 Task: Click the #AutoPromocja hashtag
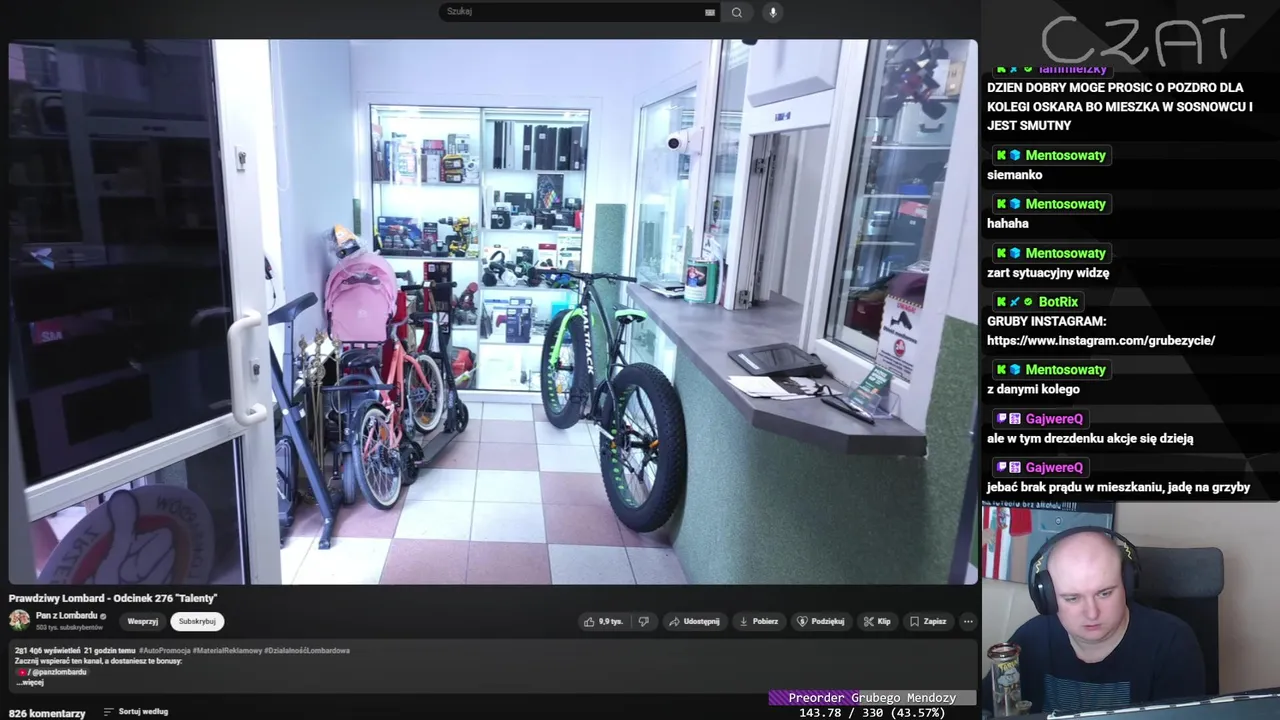167,650
